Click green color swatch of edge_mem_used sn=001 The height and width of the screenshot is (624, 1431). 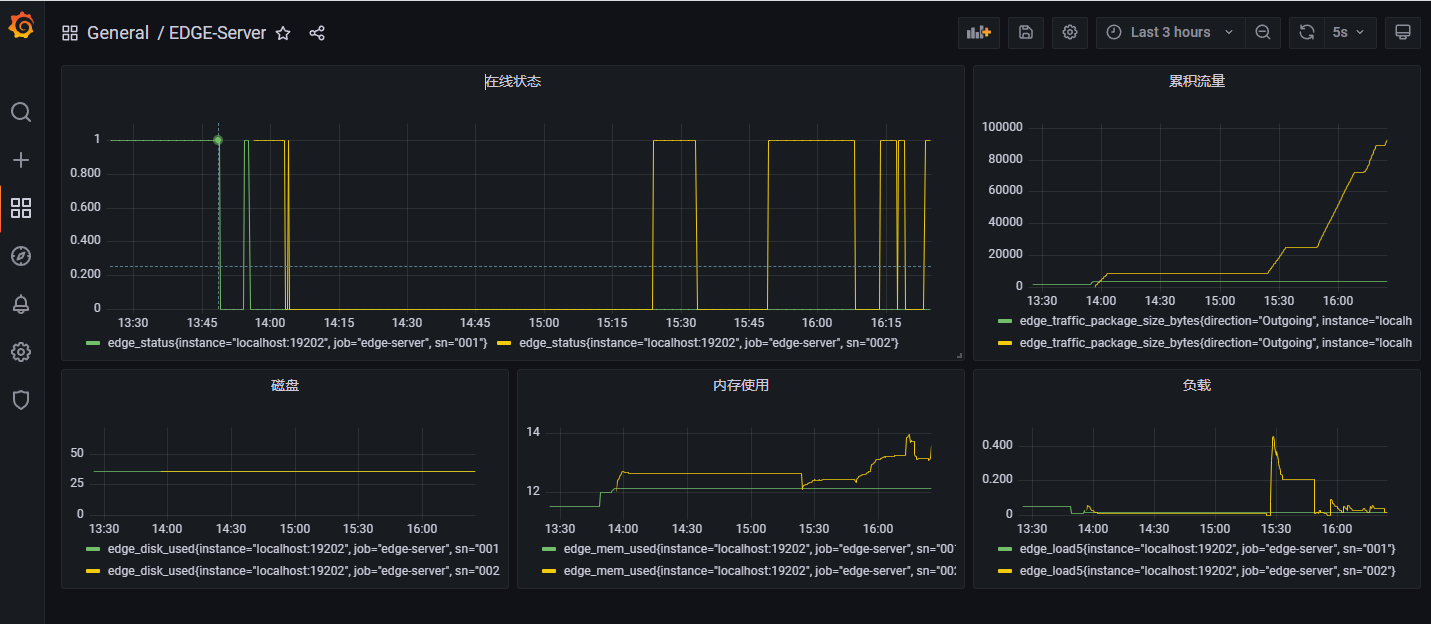coord(549,549)
